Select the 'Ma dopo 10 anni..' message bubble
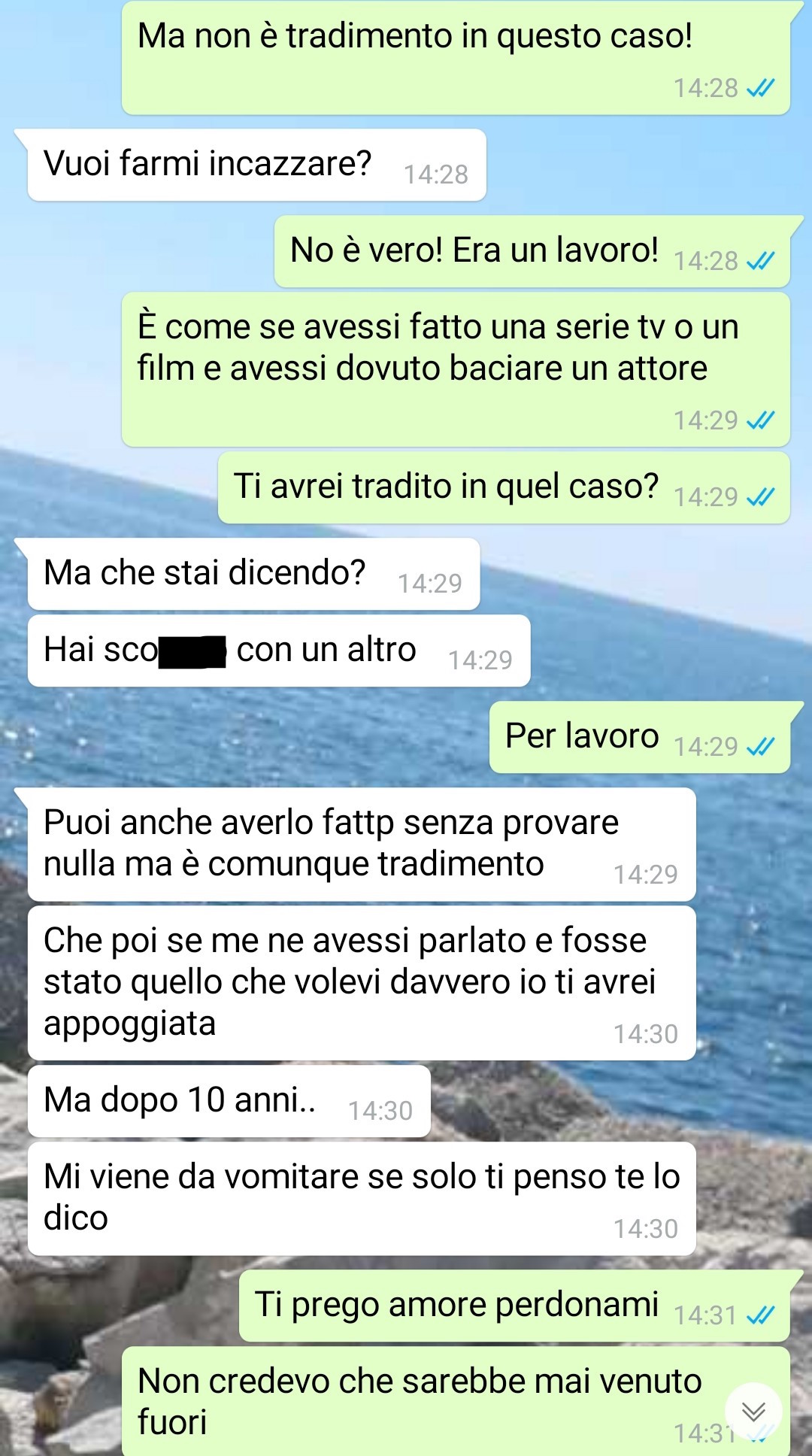812x1456 pixels. 229,1101
